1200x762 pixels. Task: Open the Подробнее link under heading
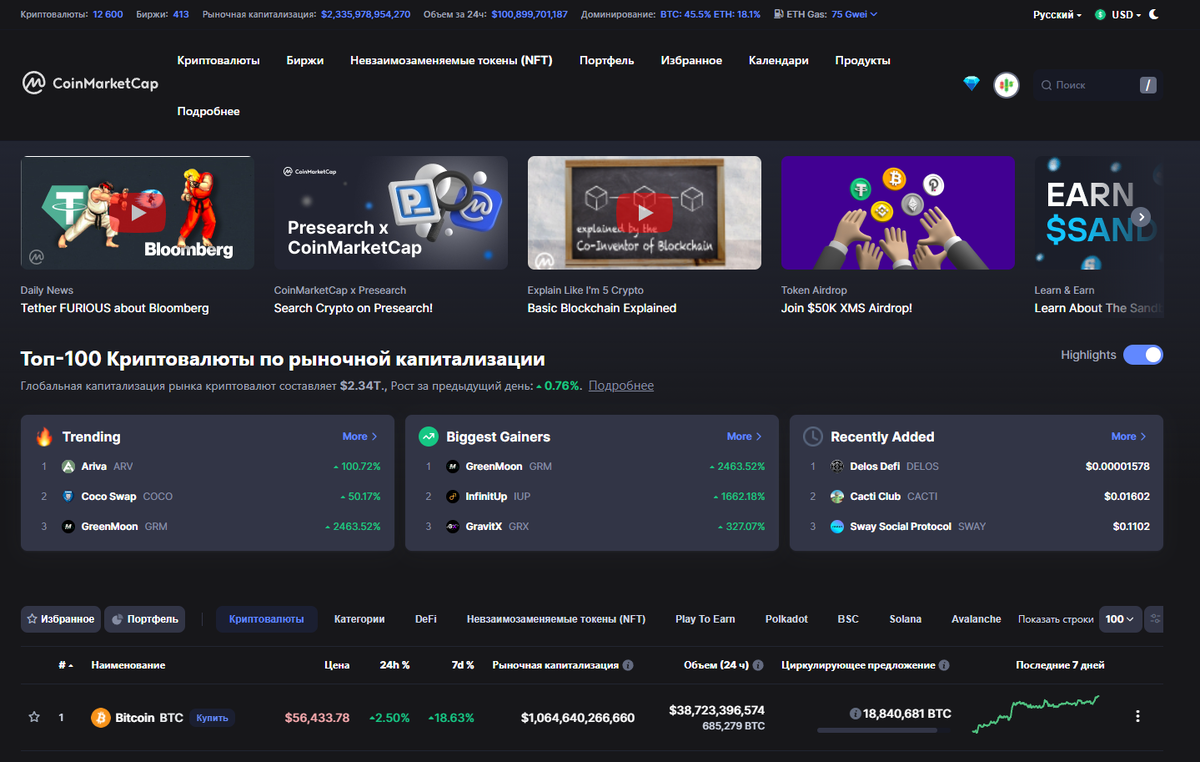[621, 386]
